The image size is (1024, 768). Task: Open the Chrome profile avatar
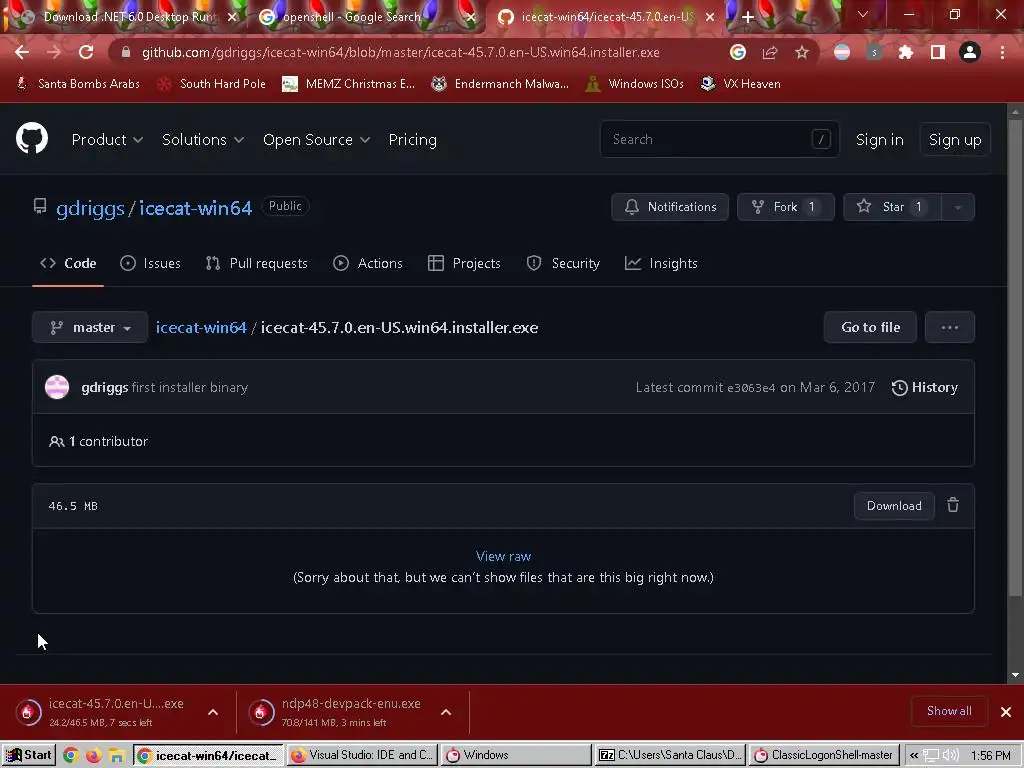970,52
